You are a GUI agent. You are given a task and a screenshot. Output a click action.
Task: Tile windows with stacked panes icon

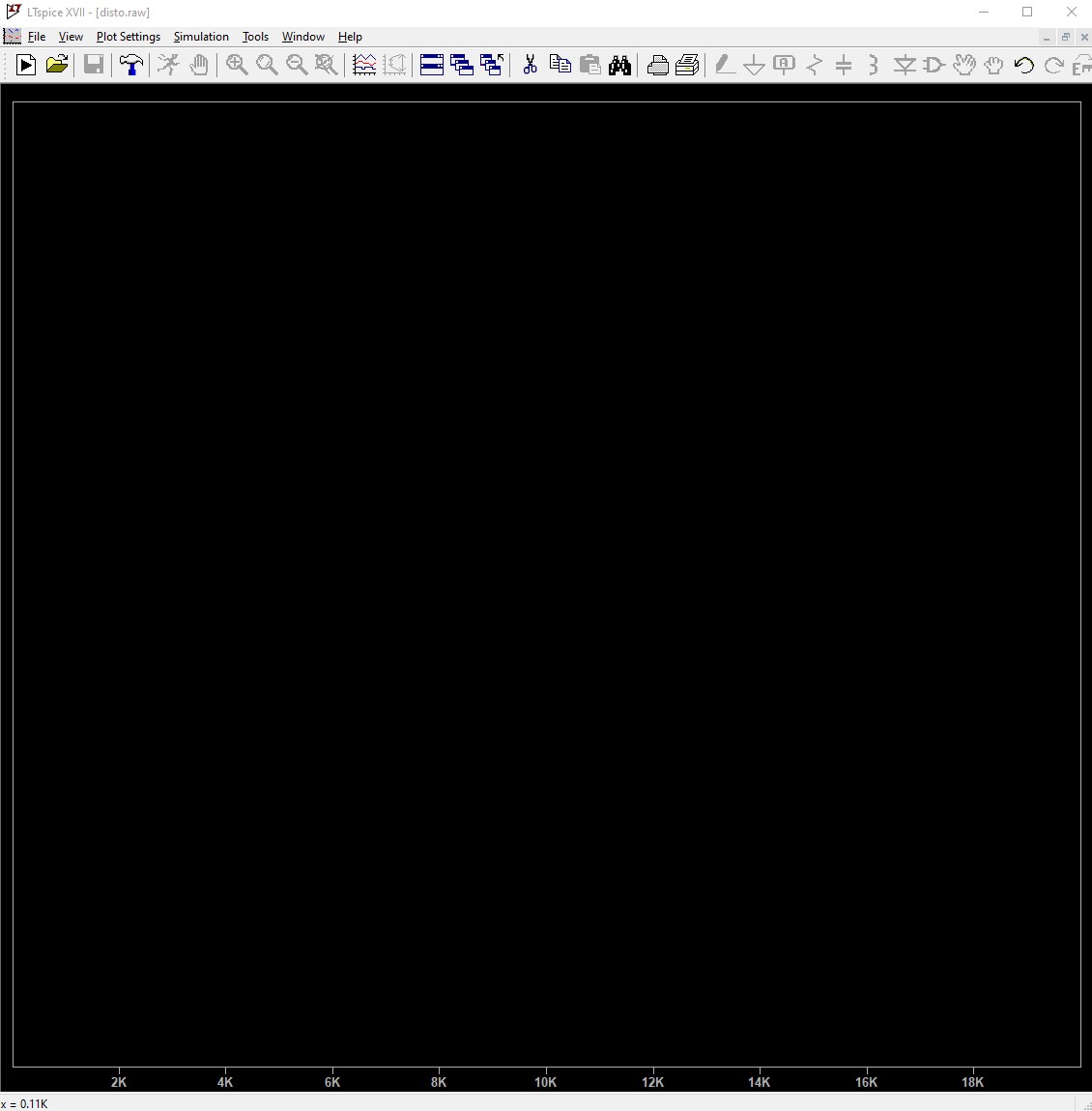click(432, 65)
